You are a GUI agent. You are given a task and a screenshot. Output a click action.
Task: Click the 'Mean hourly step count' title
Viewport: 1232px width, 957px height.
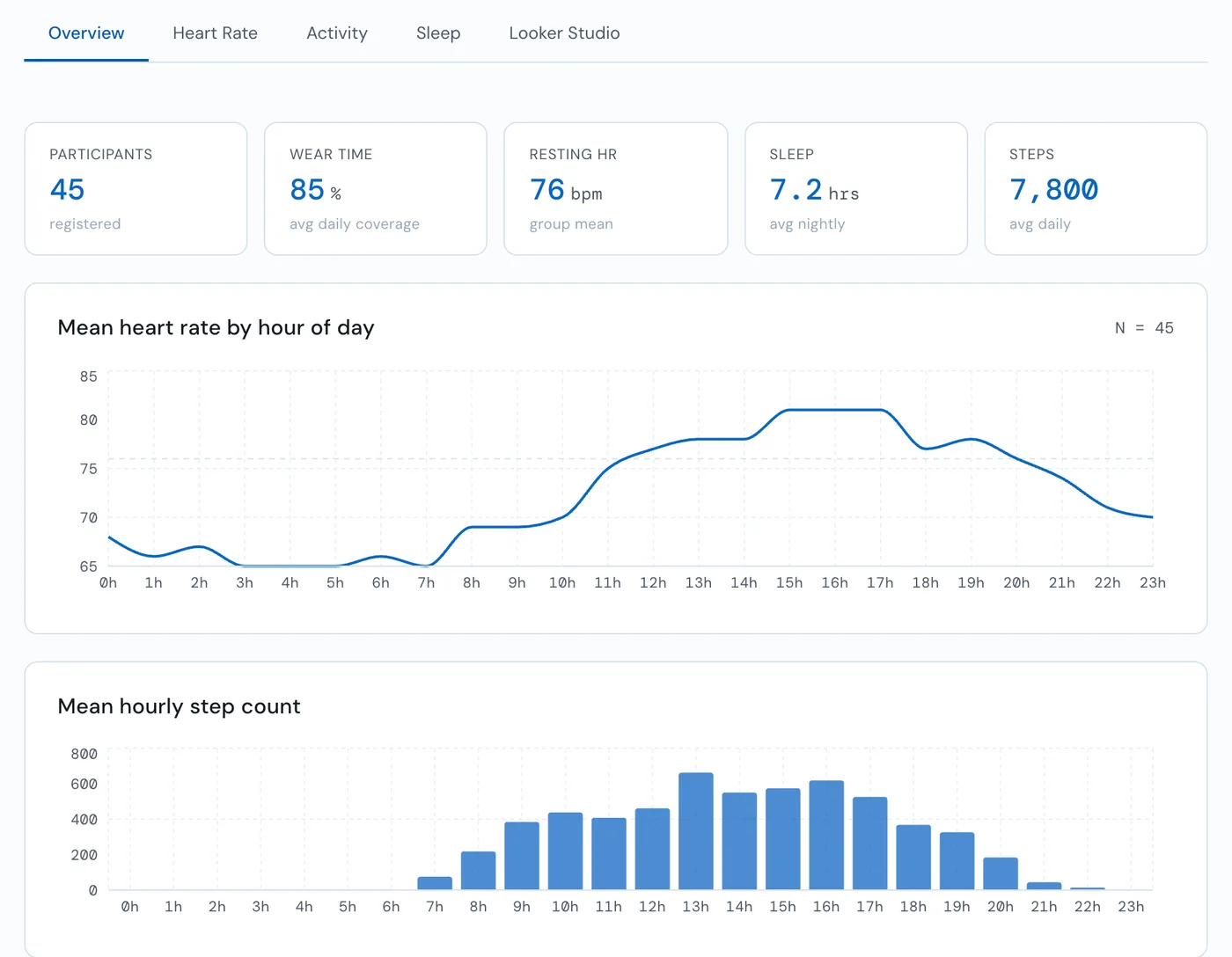pos(179,706)
